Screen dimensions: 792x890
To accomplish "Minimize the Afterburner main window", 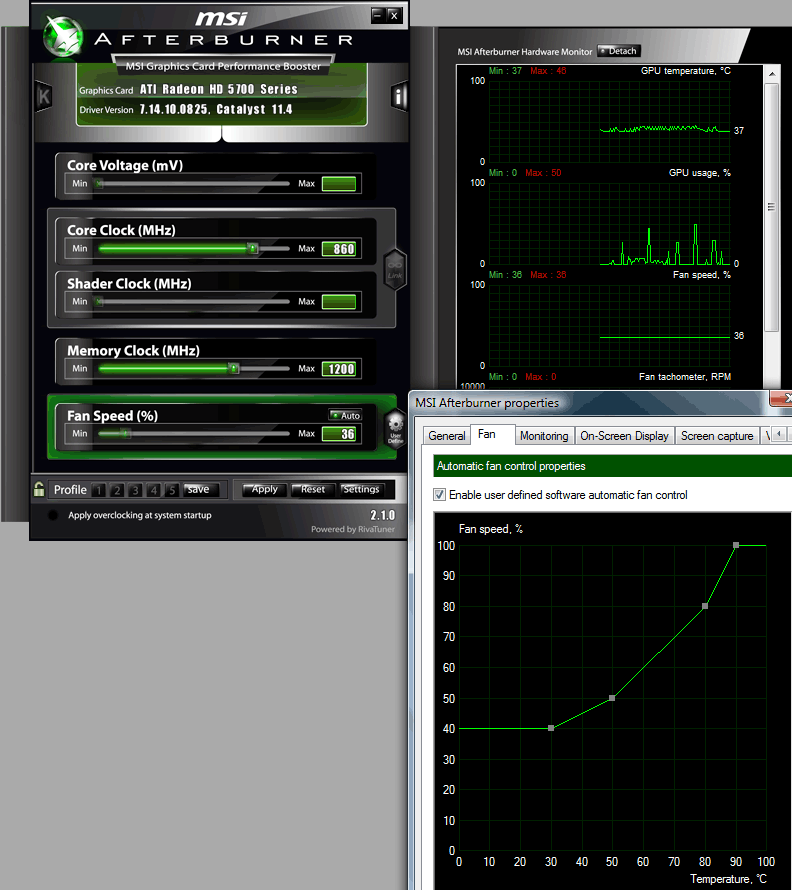I will point(378,15).
